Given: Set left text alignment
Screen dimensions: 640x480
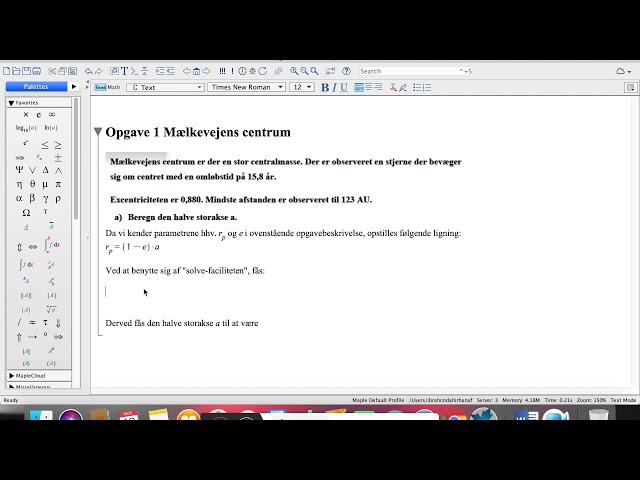Looking at the screenshot, I should [359, 87].
